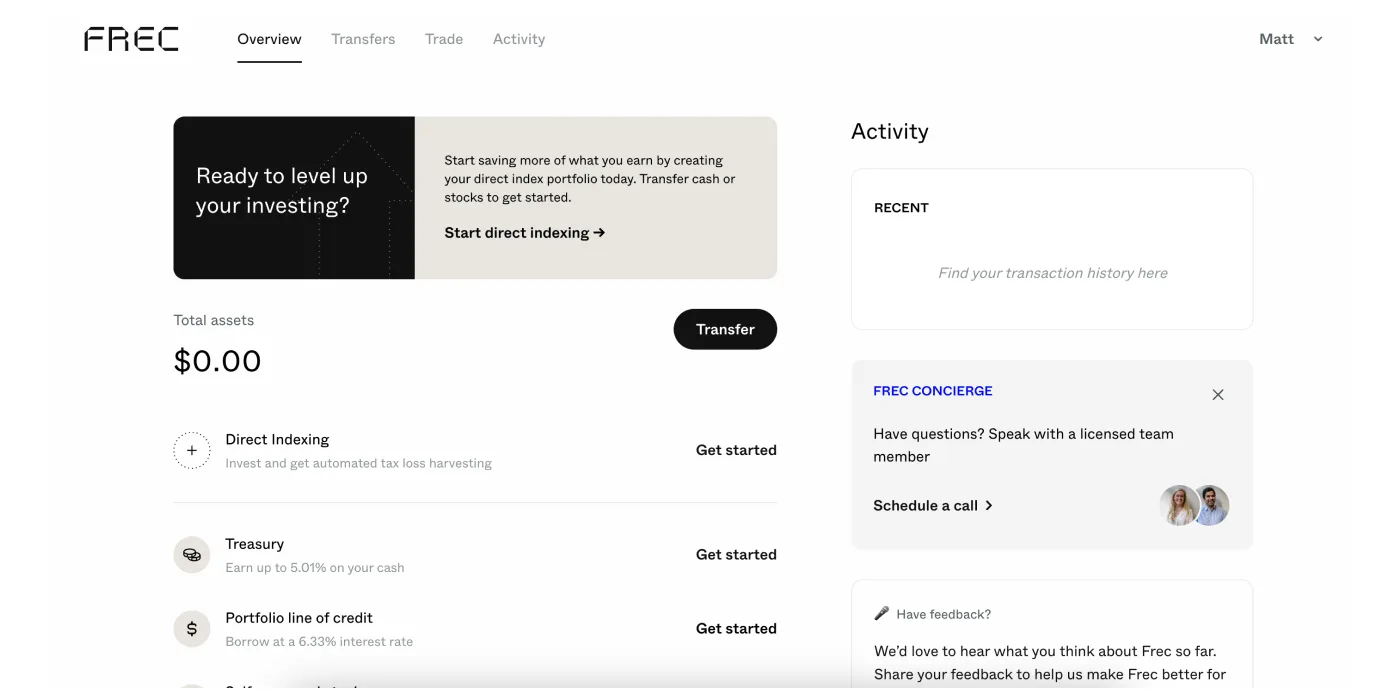Click the Treasury coins icon
This screenshot has height=700, width=1400.
(192, 555)
